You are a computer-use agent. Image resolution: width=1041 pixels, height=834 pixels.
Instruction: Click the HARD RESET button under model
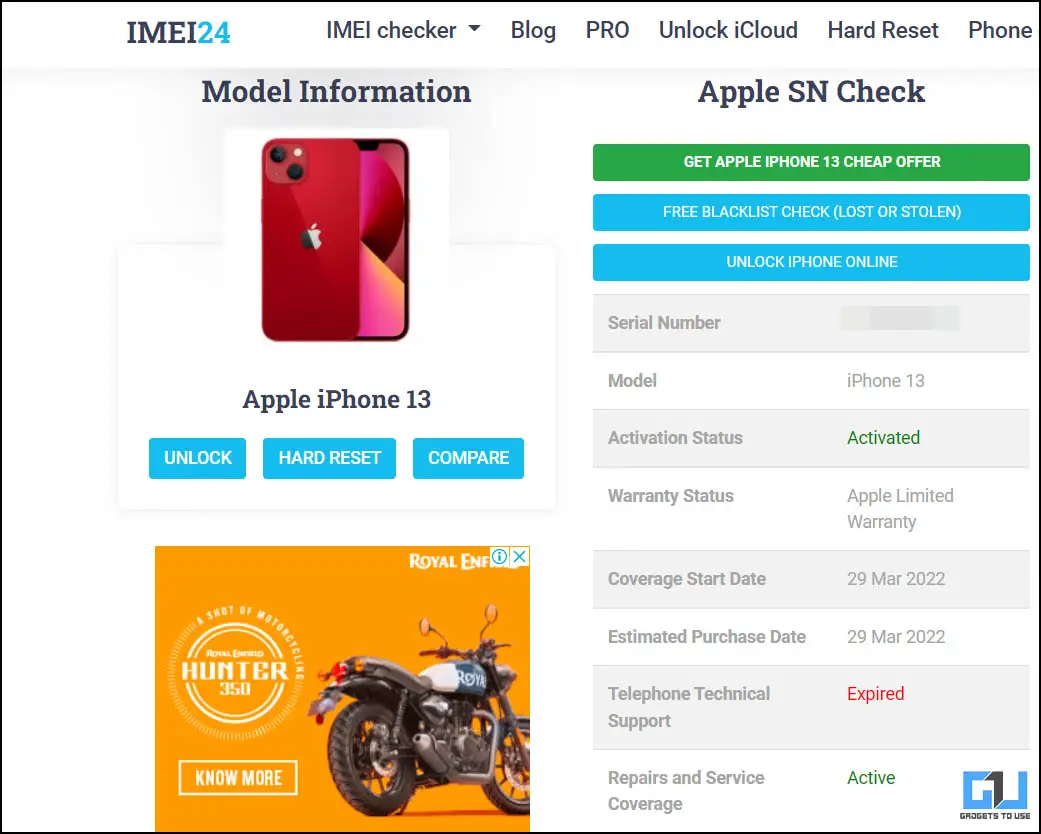point(329,458)
